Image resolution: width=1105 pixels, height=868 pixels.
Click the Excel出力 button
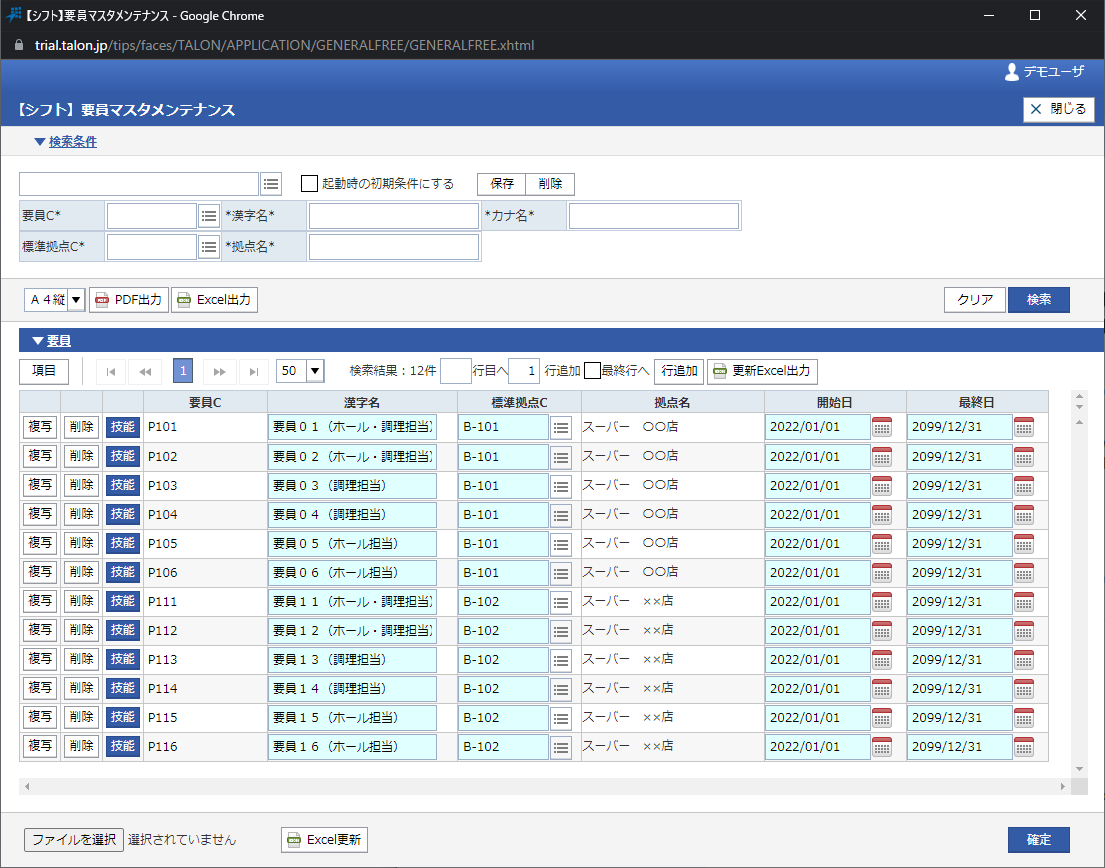tap(214, 300)
